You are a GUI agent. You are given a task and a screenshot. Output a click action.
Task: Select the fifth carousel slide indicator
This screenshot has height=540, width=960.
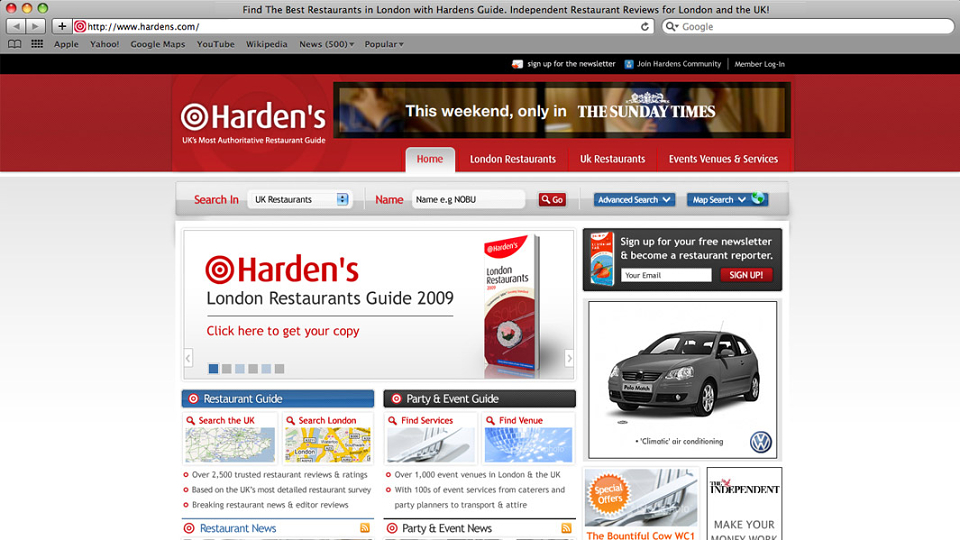tap(266, 369)
